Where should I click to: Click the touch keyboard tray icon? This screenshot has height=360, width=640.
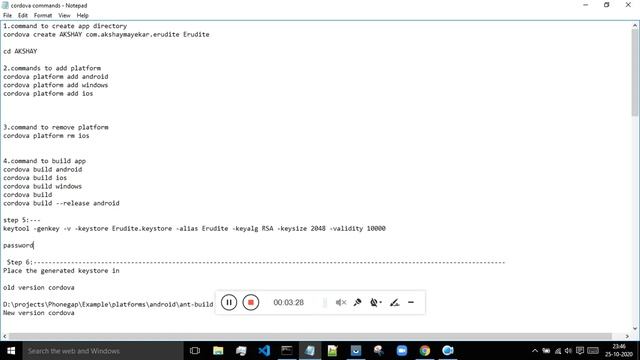[593, 351]
